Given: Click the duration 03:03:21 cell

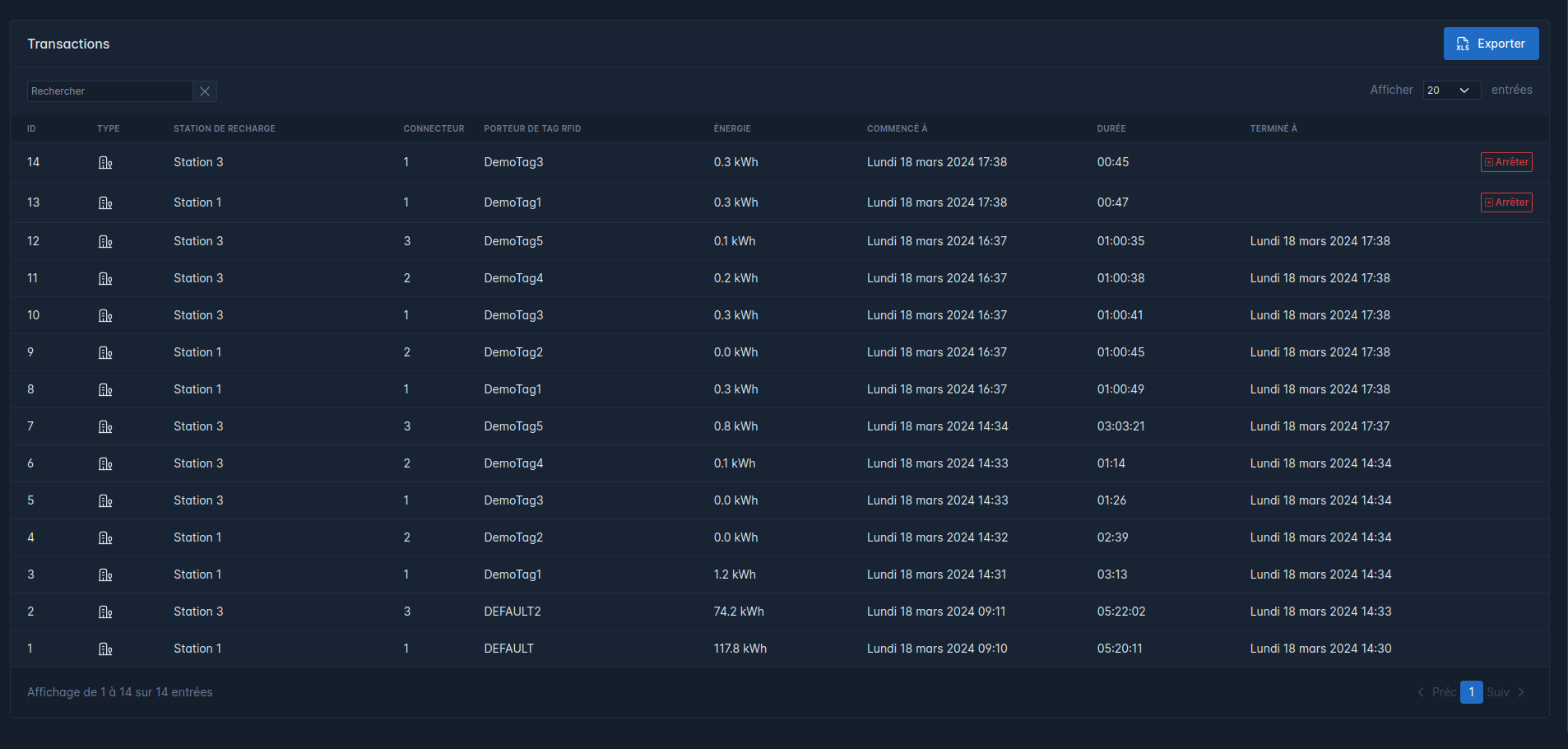Looking at the screenshot, I should pyautogui.click(x=1121, y=426).
